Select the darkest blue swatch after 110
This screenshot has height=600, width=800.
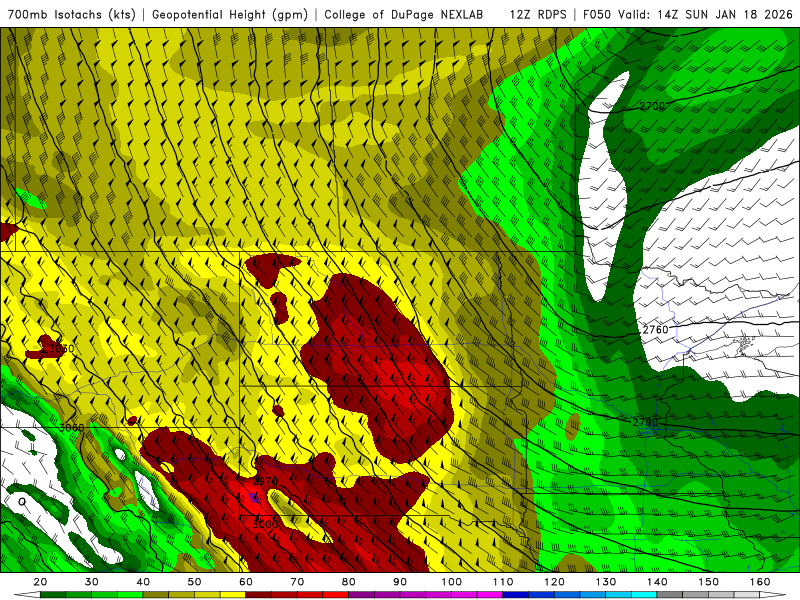(515, 595)
